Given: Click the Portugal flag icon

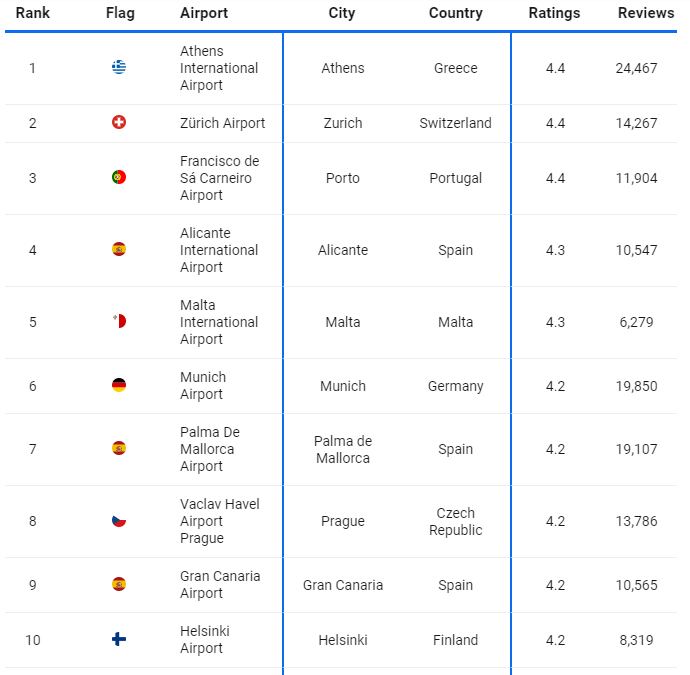Looking at the screenshot, I should point(119,178).
